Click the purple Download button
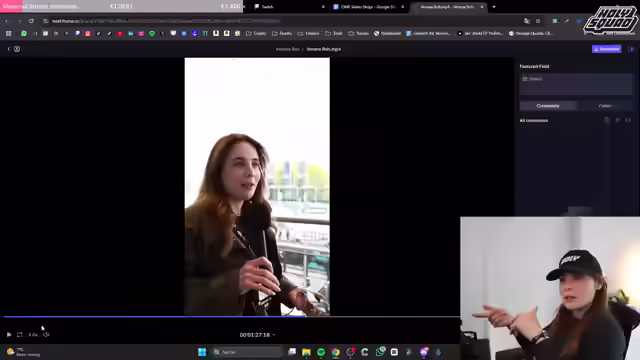This screenshot has height=360, width=640. (607, 49)
